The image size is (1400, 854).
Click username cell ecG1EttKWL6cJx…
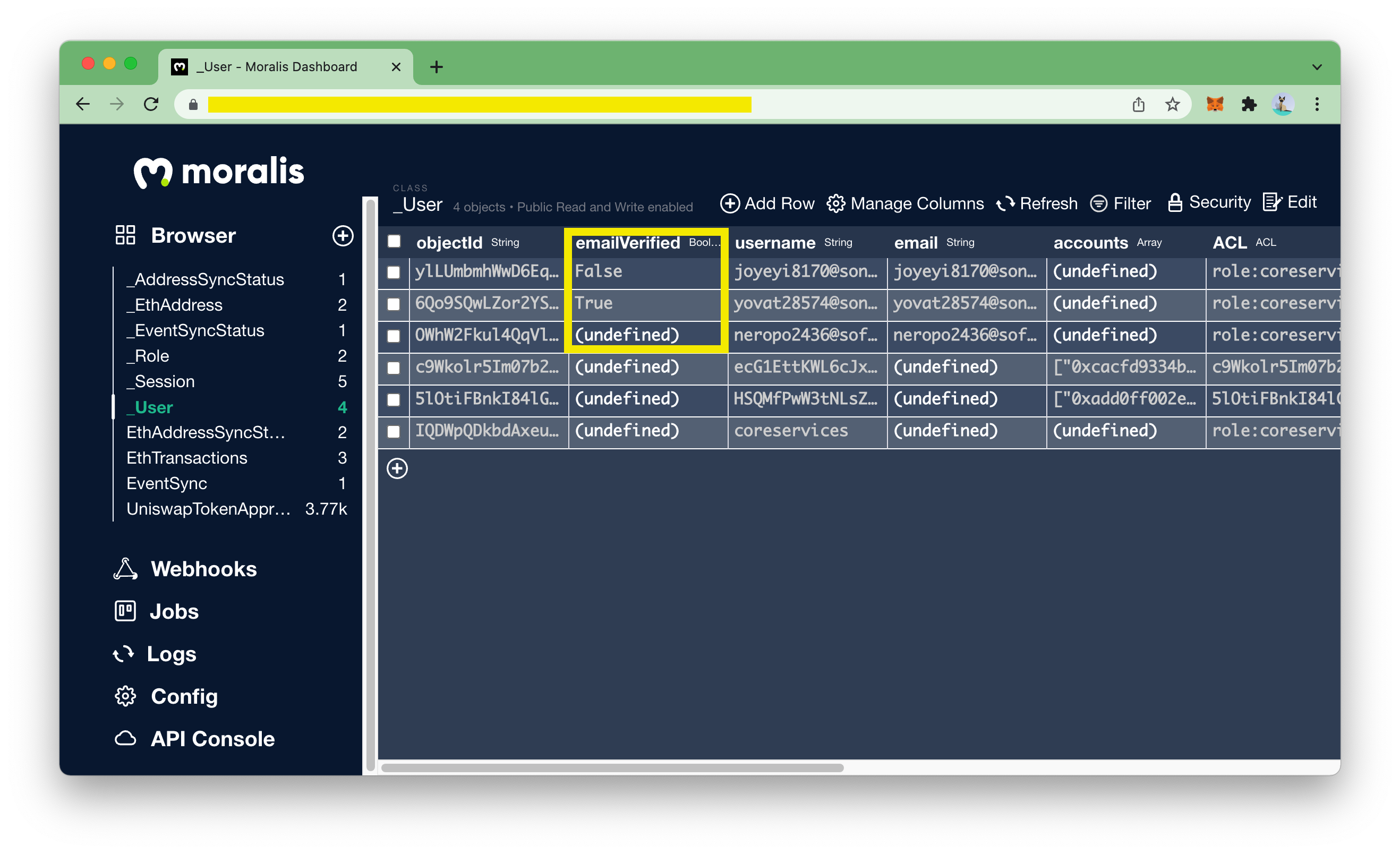pos(807,368)
